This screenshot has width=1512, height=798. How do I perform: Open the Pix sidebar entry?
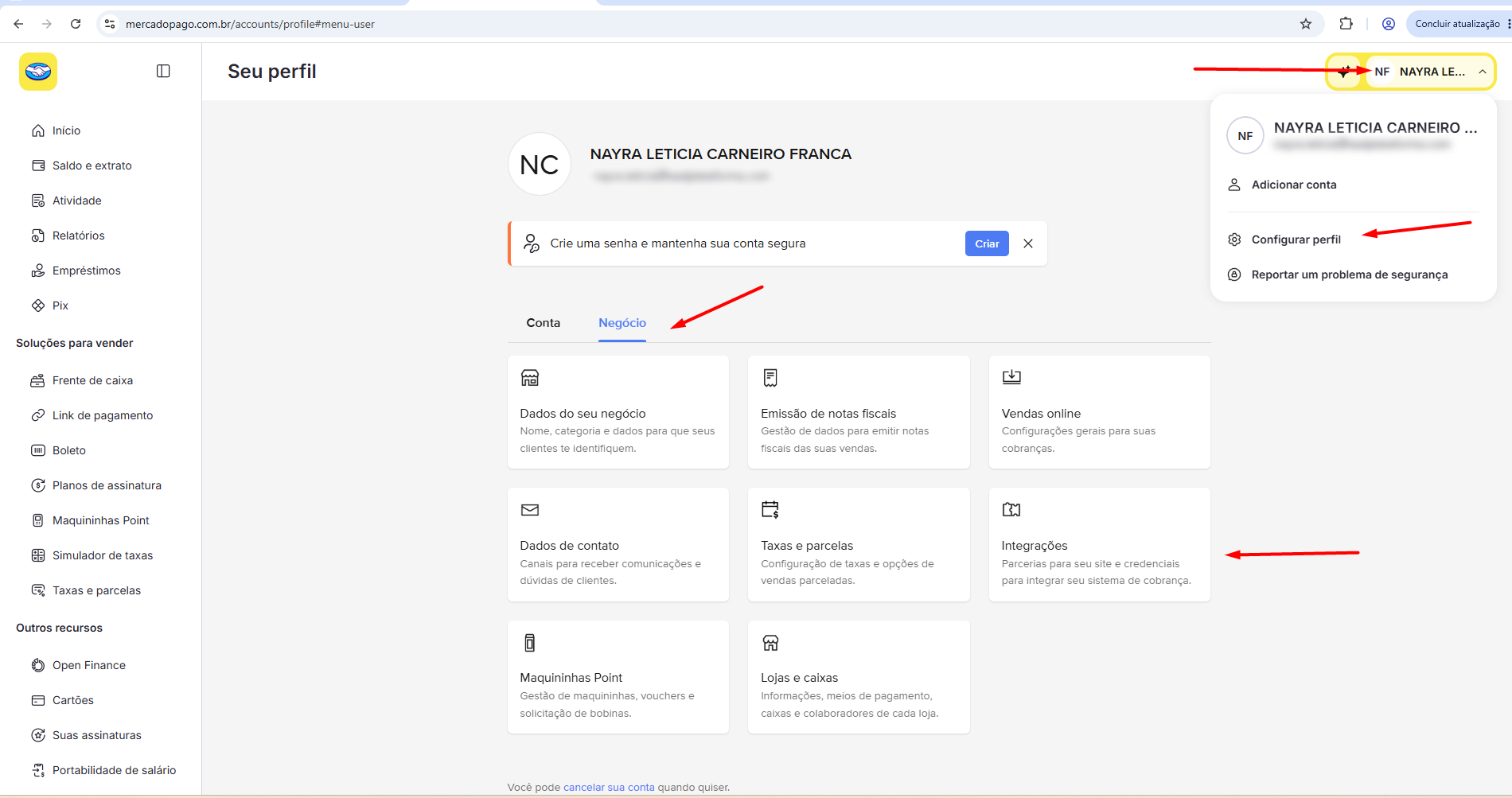pos(60,306)
